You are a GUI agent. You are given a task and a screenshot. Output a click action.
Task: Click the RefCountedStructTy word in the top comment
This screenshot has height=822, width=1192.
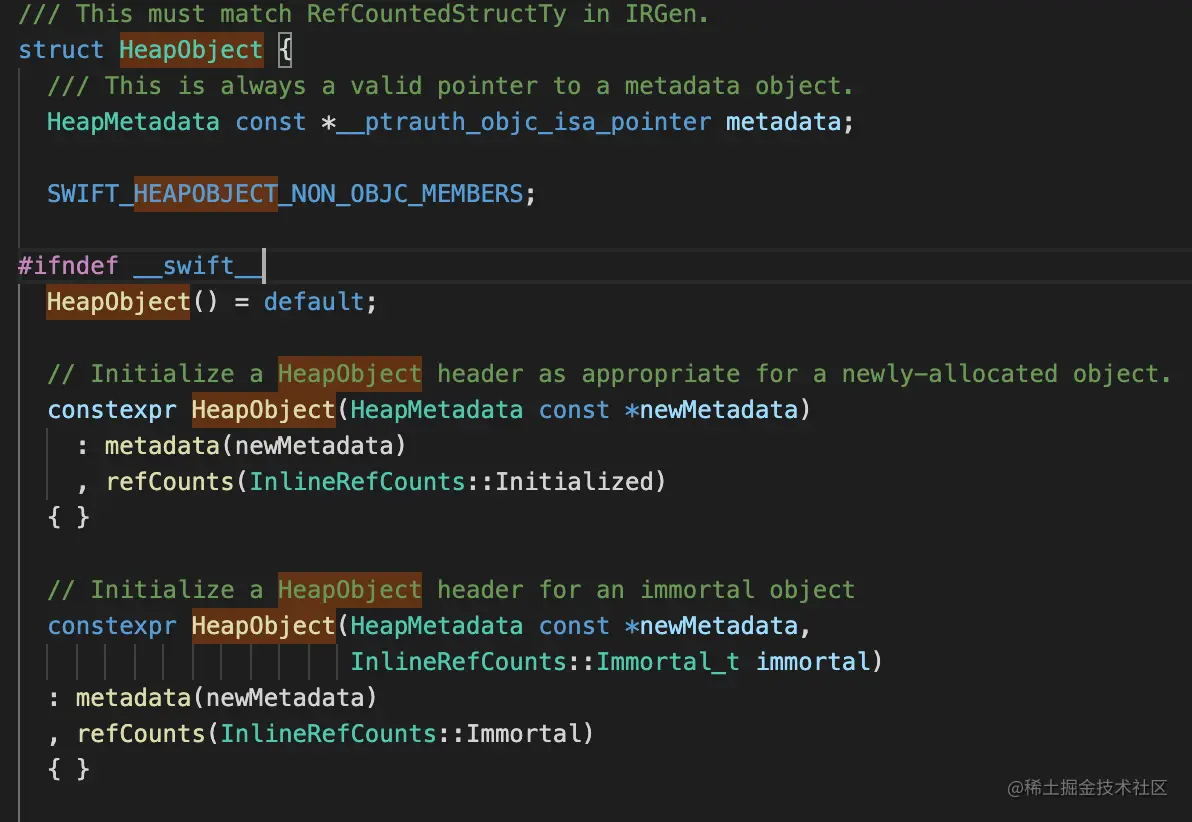[436, 14]
